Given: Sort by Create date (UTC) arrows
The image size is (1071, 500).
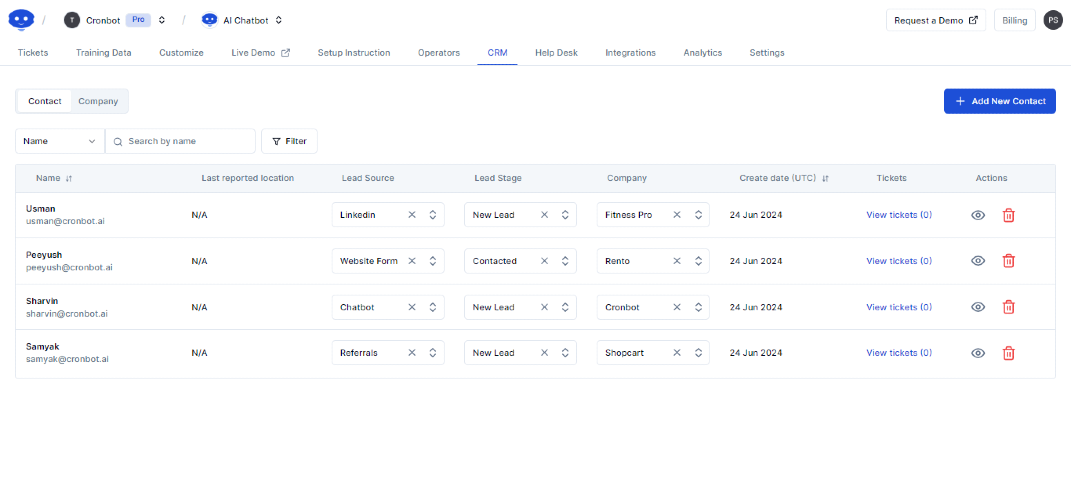Looking at the screenshot, I should point(825,178).
